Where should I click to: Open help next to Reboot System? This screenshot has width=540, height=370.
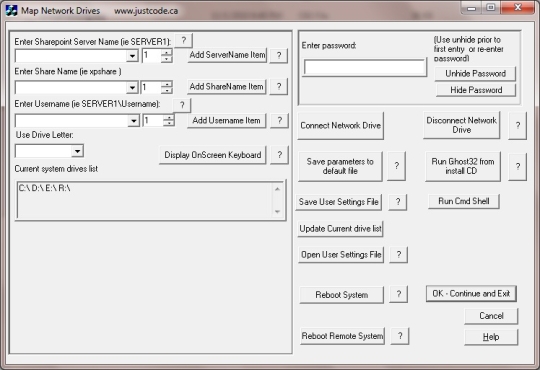[398, 294]
